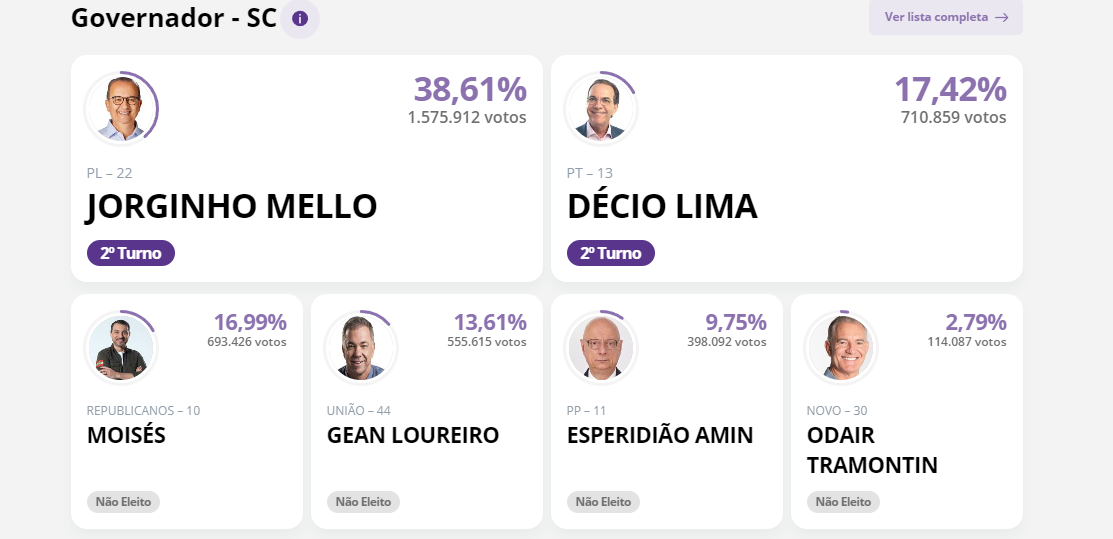Screen dimensions: 1113x539
Task: Select the DÉCIO LIMA candidate name
Action: 662,207
